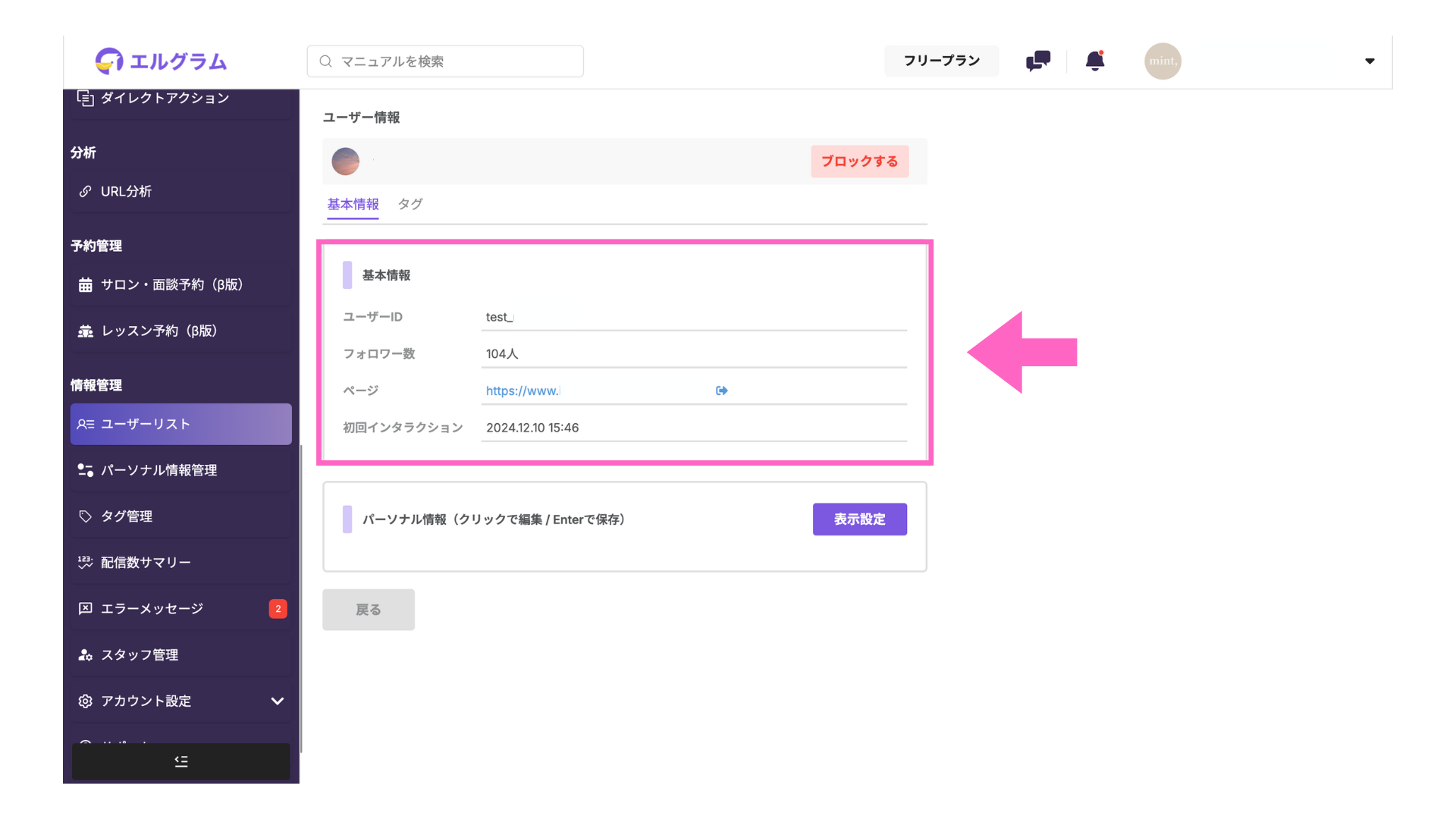This screenshot has width=1456, height=819.
Task: Open the notification bell
Action: click(x=1094, y=61)
